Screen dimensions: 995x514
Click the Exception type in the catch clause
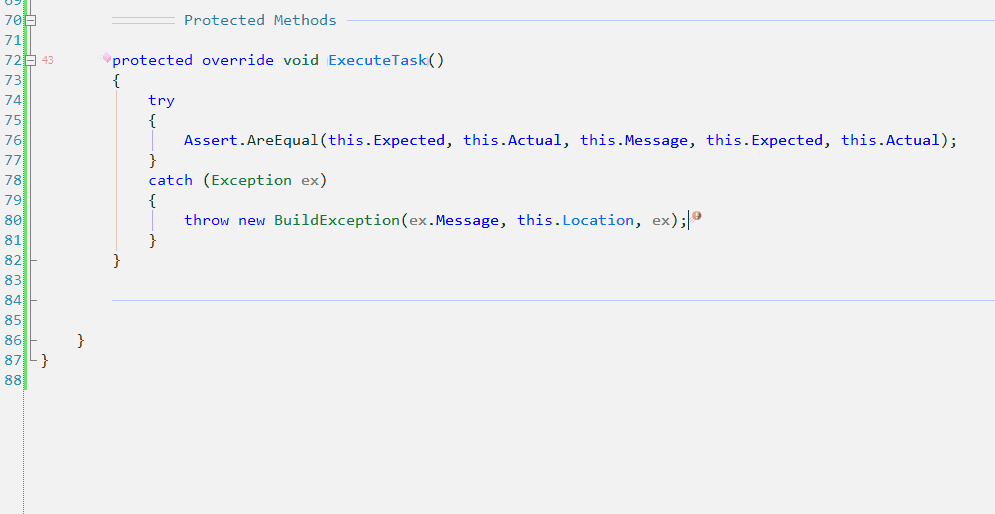pyautogui.click(x=251, y=180)
